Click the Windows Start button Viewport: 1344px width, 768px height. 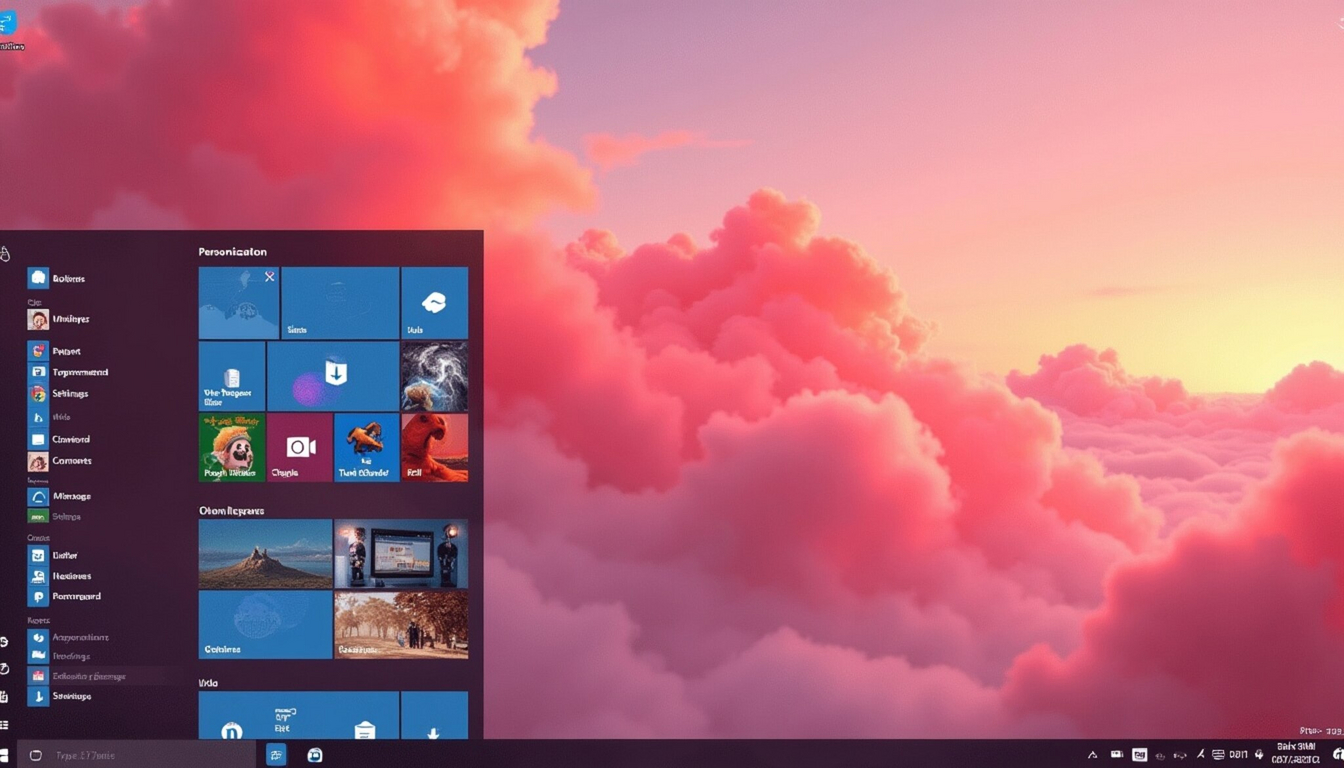point(4,756)
